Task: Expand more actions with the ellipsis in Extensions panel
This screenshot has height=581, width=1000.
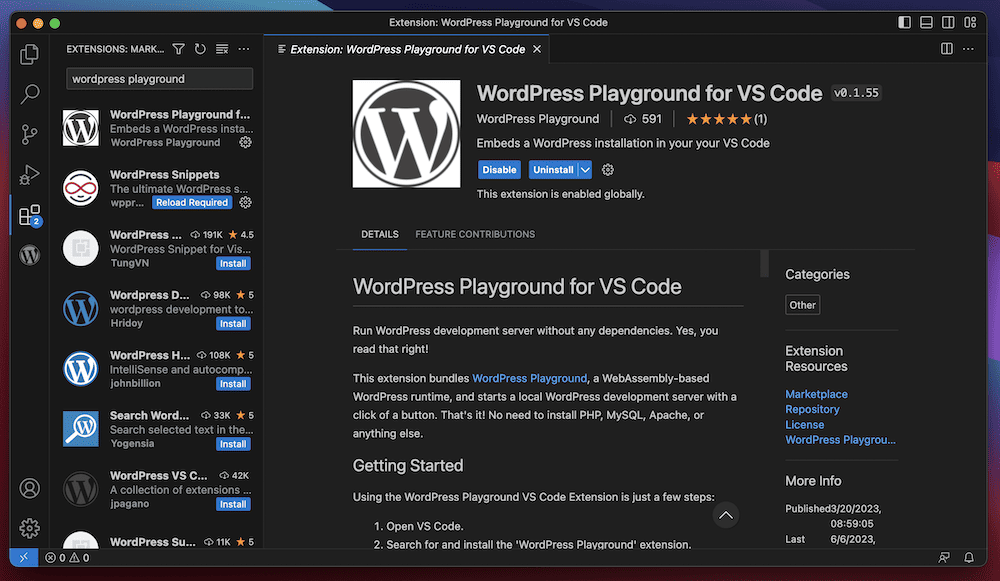Action: [243, 48]
